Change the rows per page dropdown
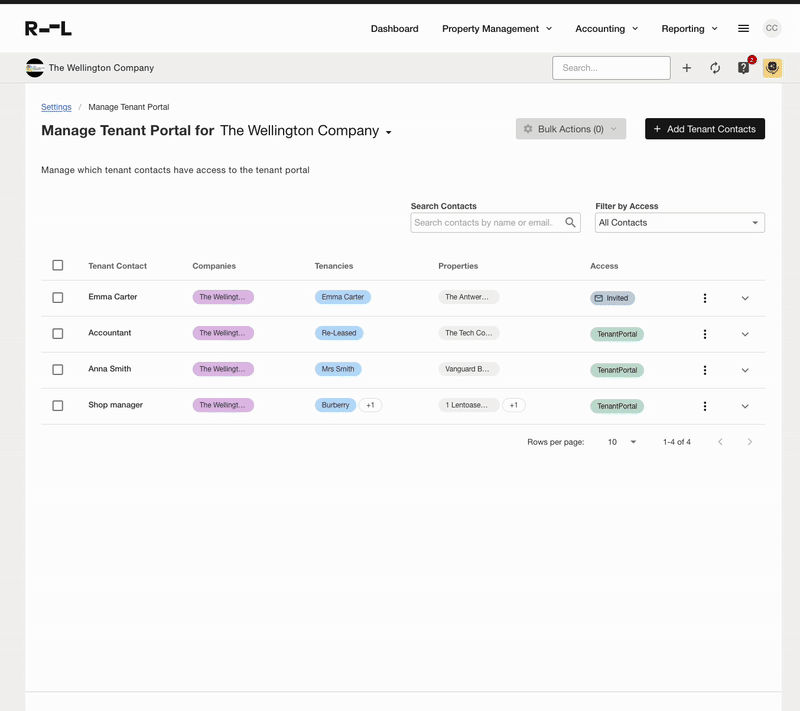 tap(621, 442)
